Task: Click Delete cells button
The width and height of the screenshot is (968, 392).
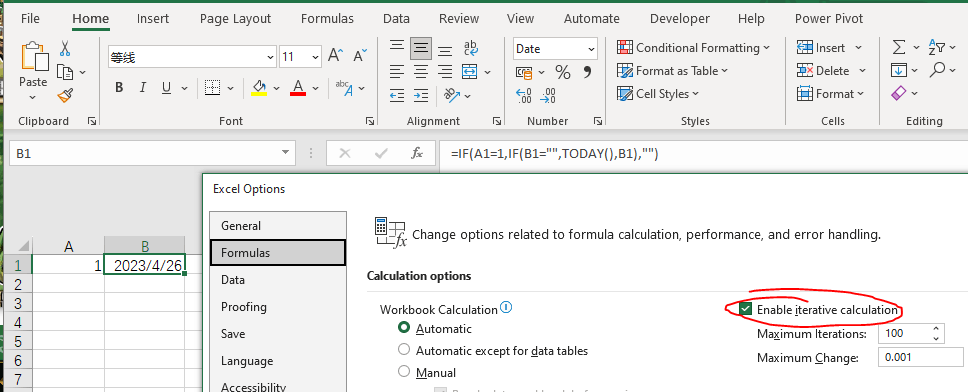Action: point(824,70)
